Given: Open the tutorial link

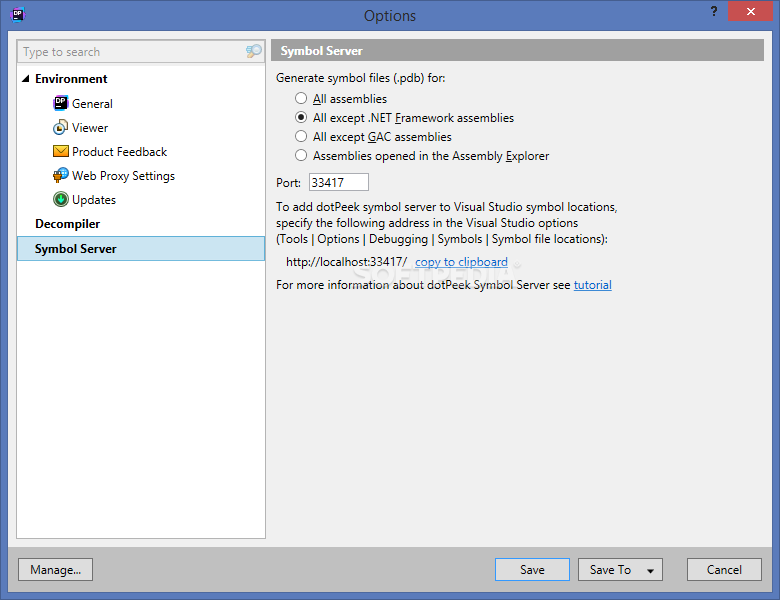Looking at the screenshot, I should (592, 285).
